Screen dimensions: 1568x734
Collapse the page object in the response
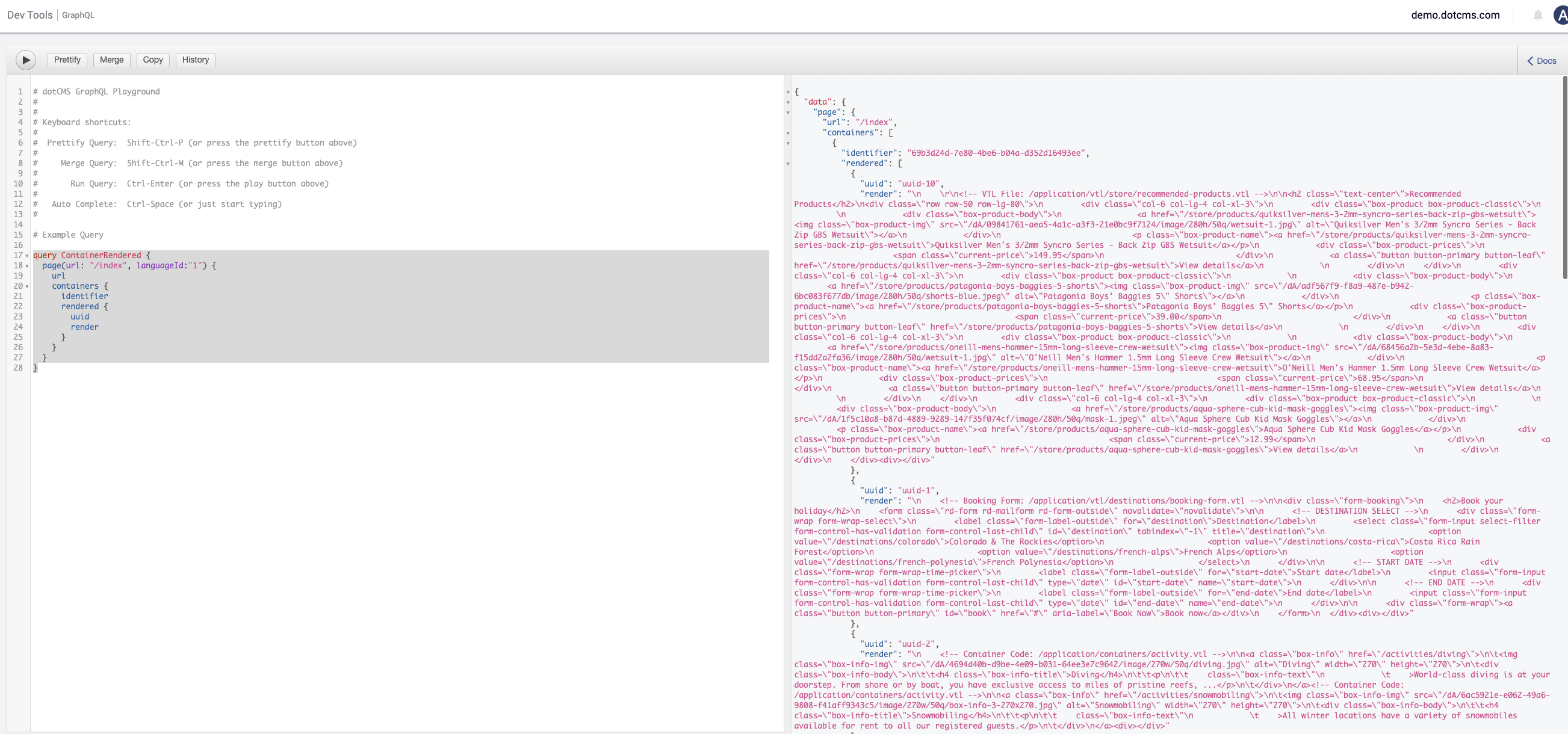[x=789, y=113]
